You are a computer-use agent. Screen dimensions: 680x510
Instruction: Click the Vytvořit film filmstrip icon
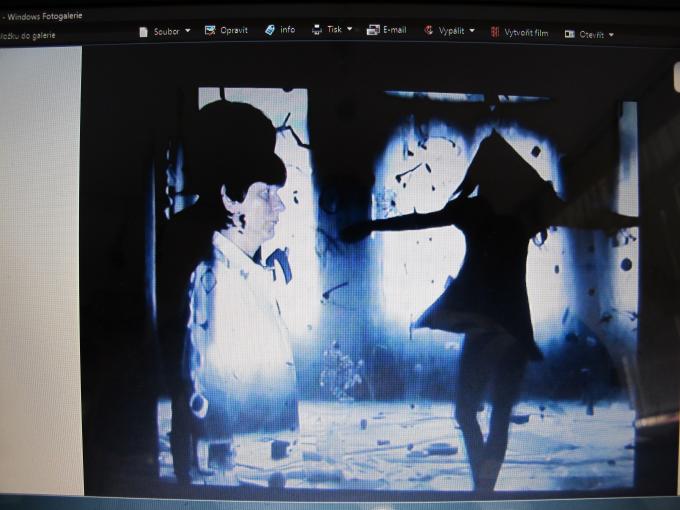click(495, 32)
